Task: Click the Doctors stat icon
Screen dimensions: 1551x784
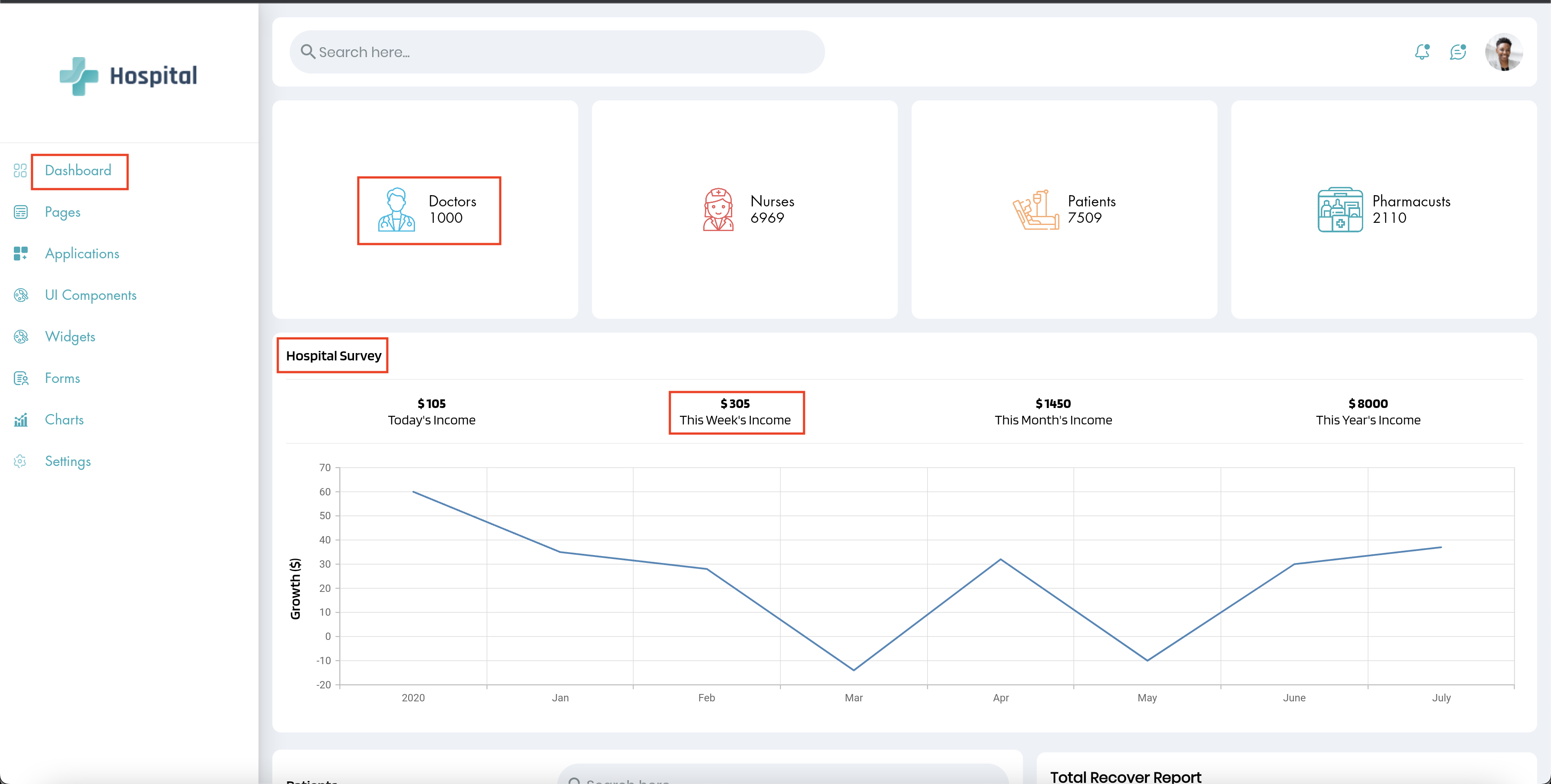Action: [x=396, y=209]
